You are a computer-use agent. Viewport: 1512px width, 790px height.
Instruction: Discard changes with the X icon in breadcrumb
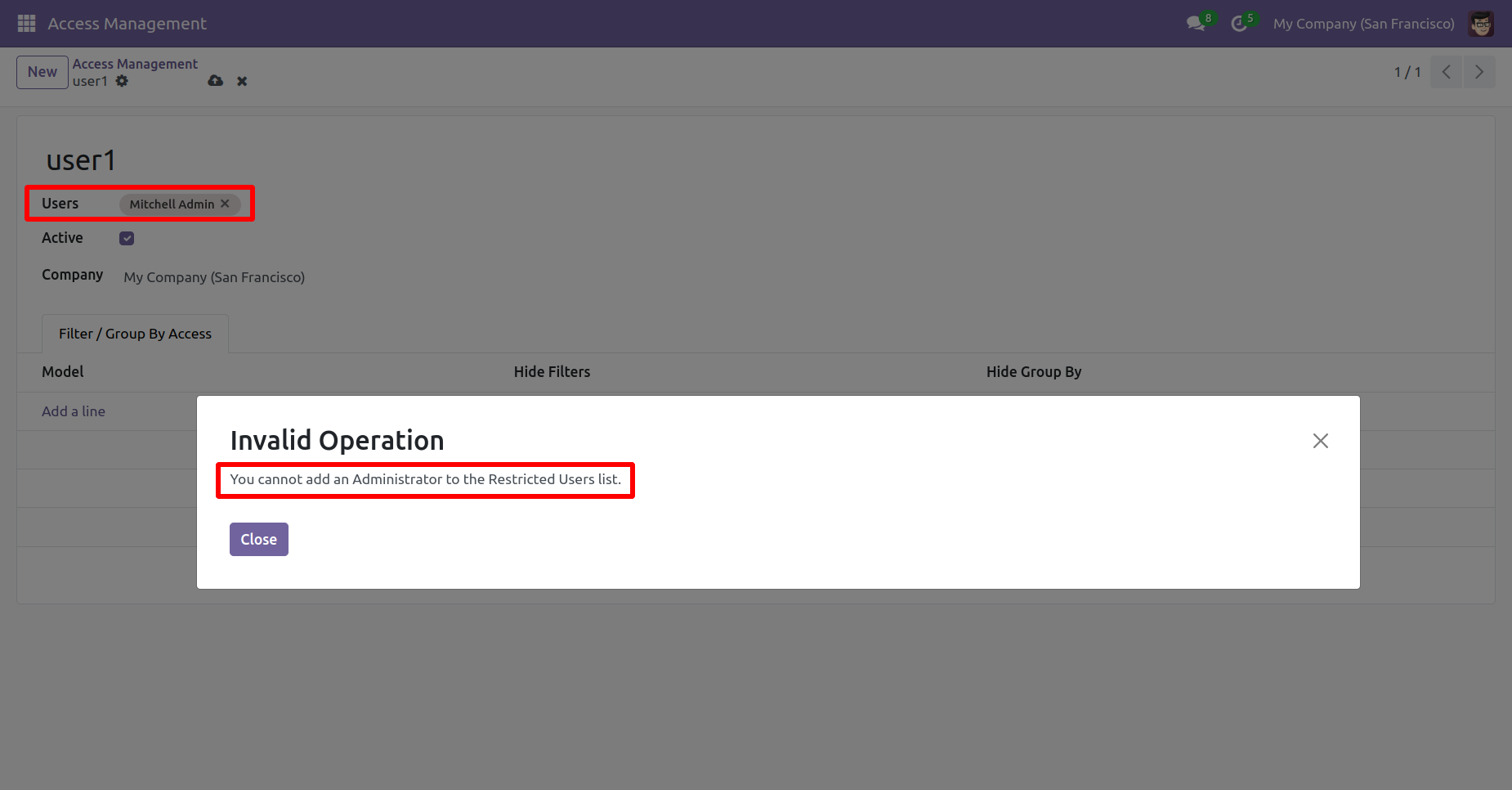click(x=242, y=81)
